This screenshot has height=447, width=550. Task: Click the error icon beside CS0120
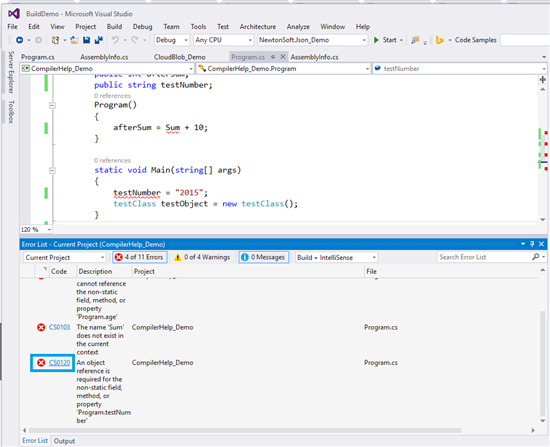pyautogui.click(x=41, y=363)
